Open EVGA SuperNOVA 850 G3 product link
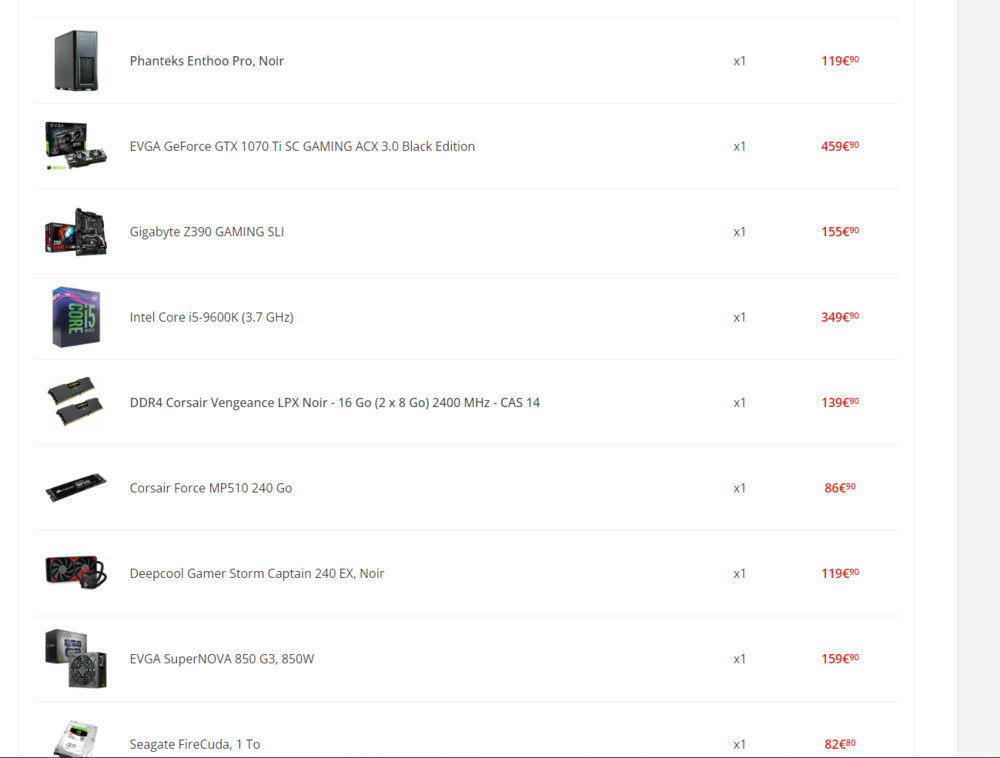This screenshot has height=758, width=1000. [222, 659]
